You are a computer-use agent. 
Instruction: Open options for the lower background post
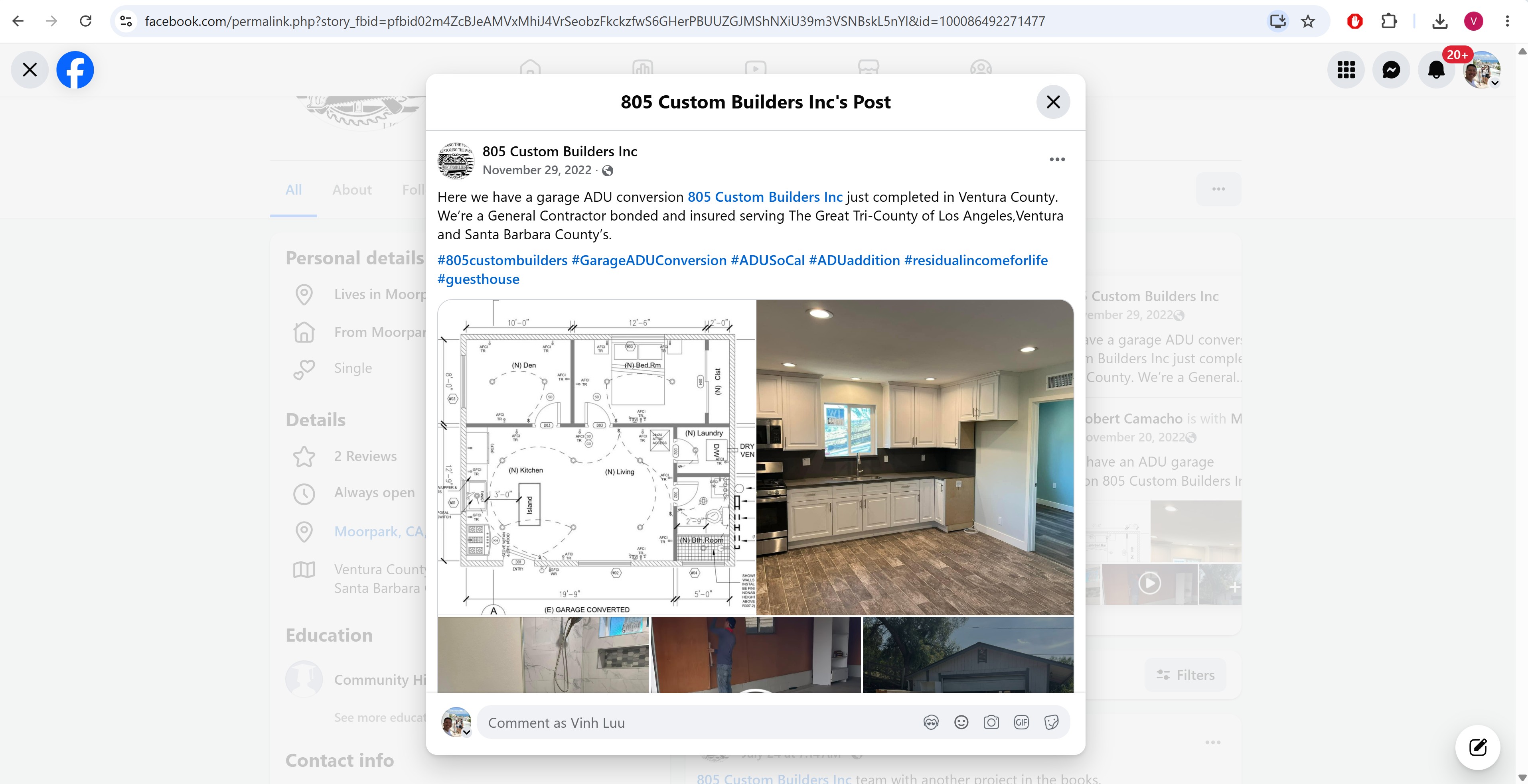[1213, 743]
